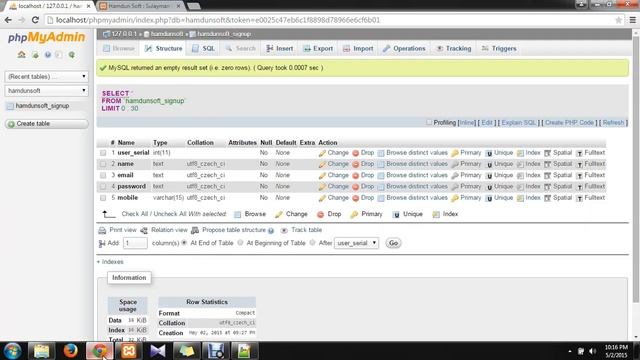Tick the checkbox for name row
Image resolution: width=640 pixels, height=360 pixels.
[103, 164]
